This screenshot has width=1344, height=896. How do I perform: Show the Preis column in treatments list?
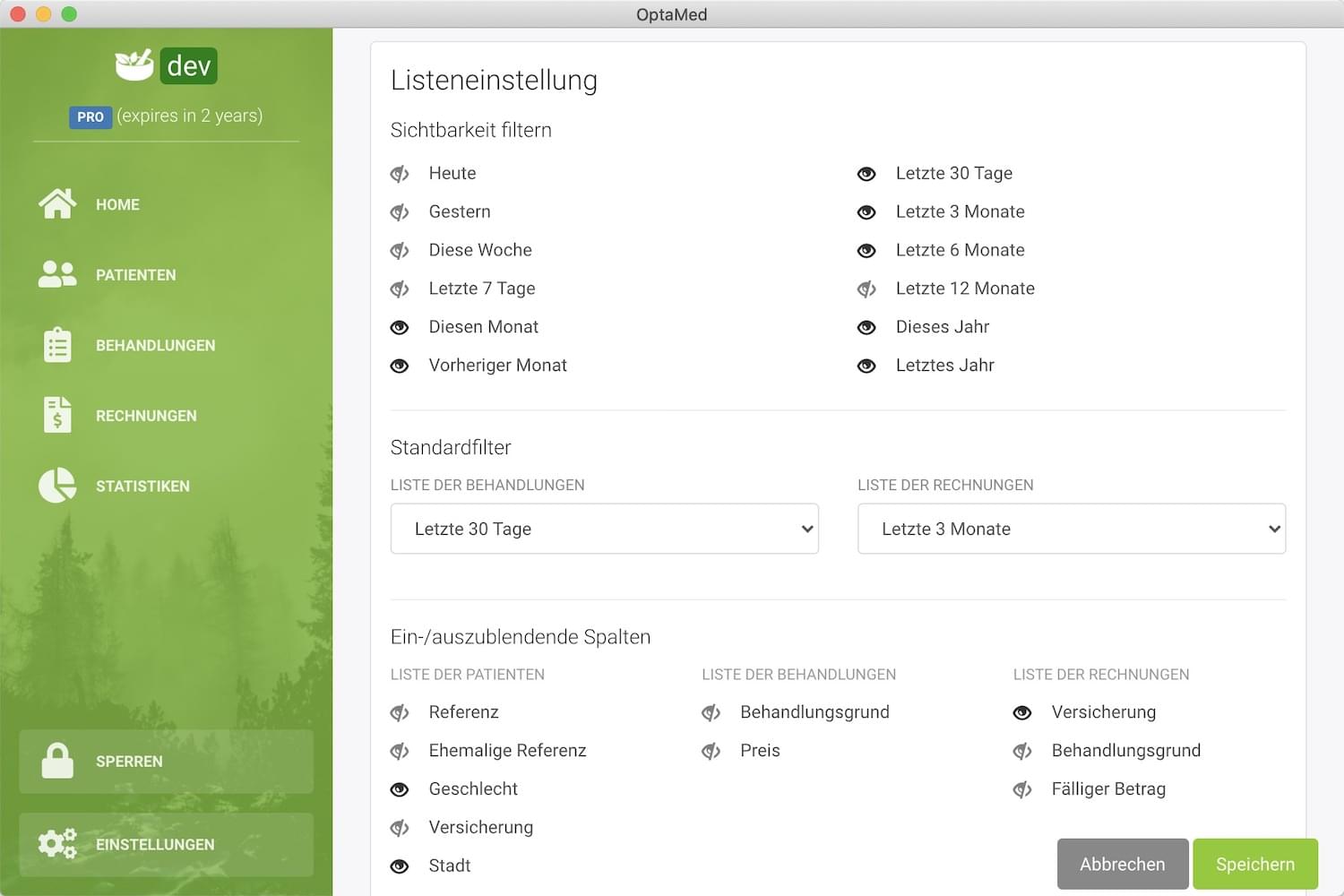[x=711, y=751]
